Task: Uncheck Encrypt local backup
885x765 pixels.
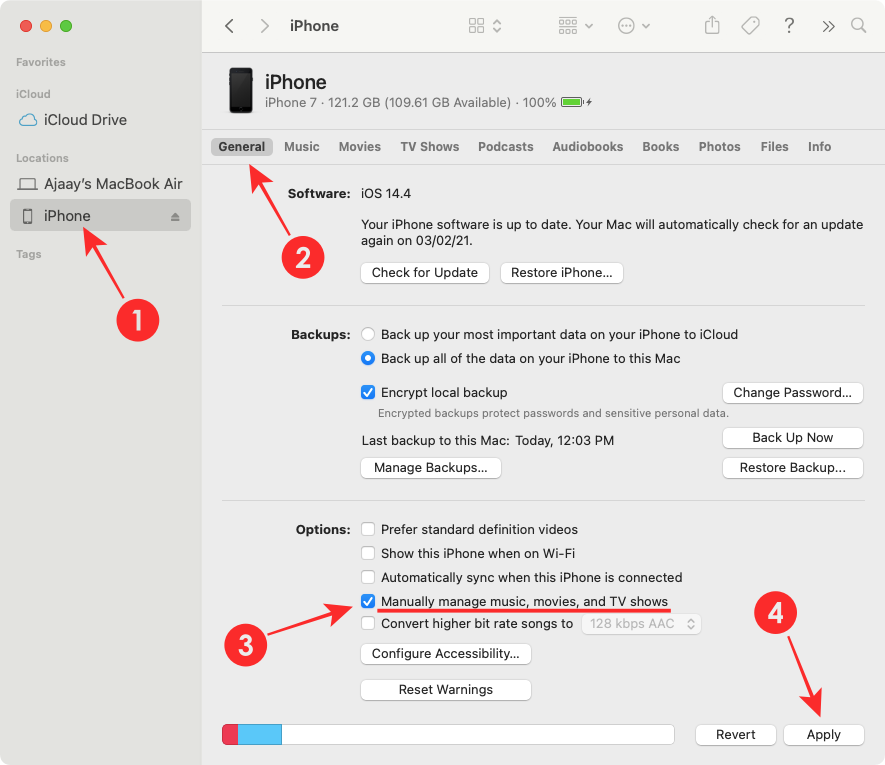Action: pyautogui.click(x=368, y=392)
